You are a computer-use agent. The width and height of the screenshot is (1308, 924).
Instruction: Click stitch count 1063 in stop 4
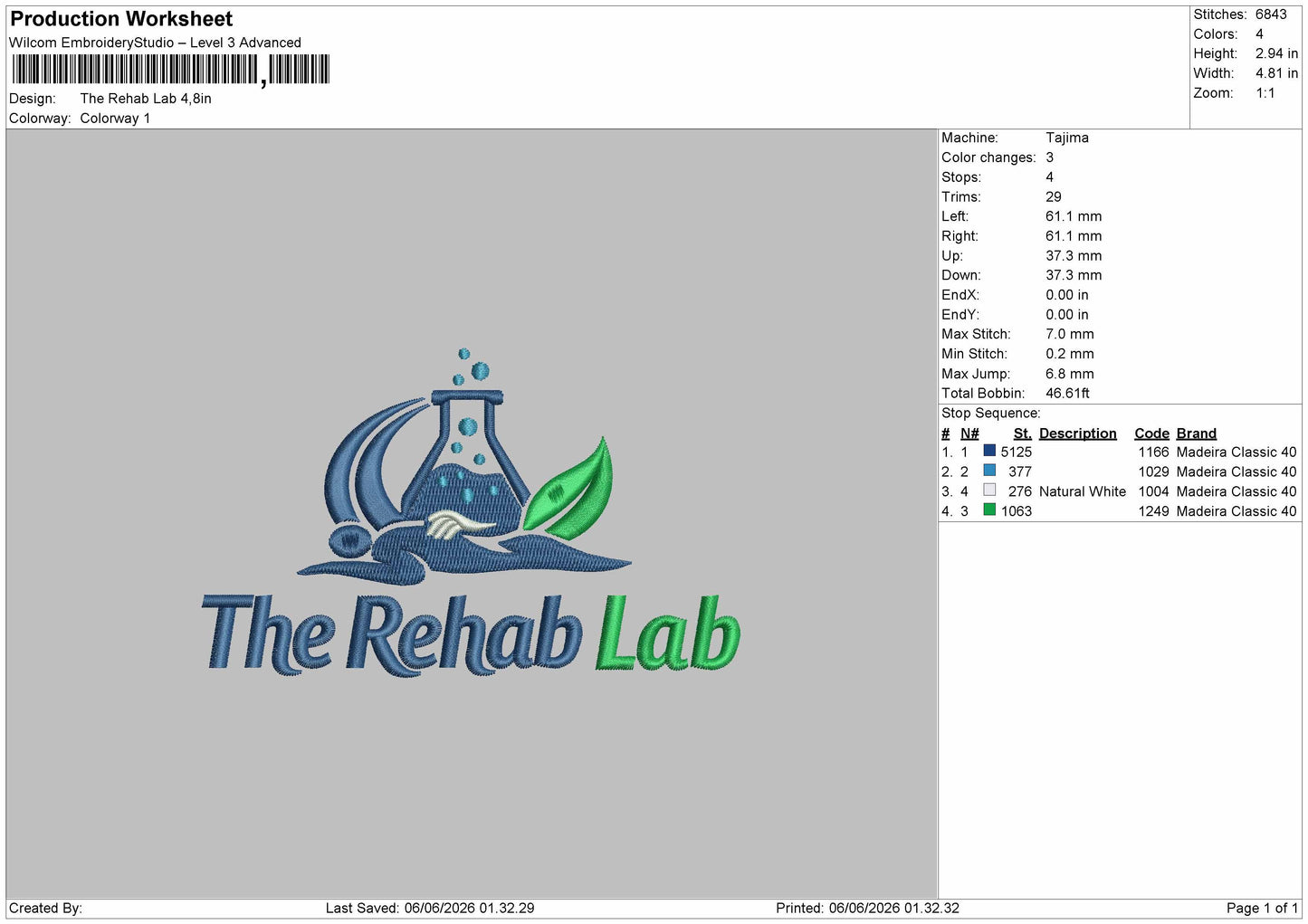click(1017, 511)
